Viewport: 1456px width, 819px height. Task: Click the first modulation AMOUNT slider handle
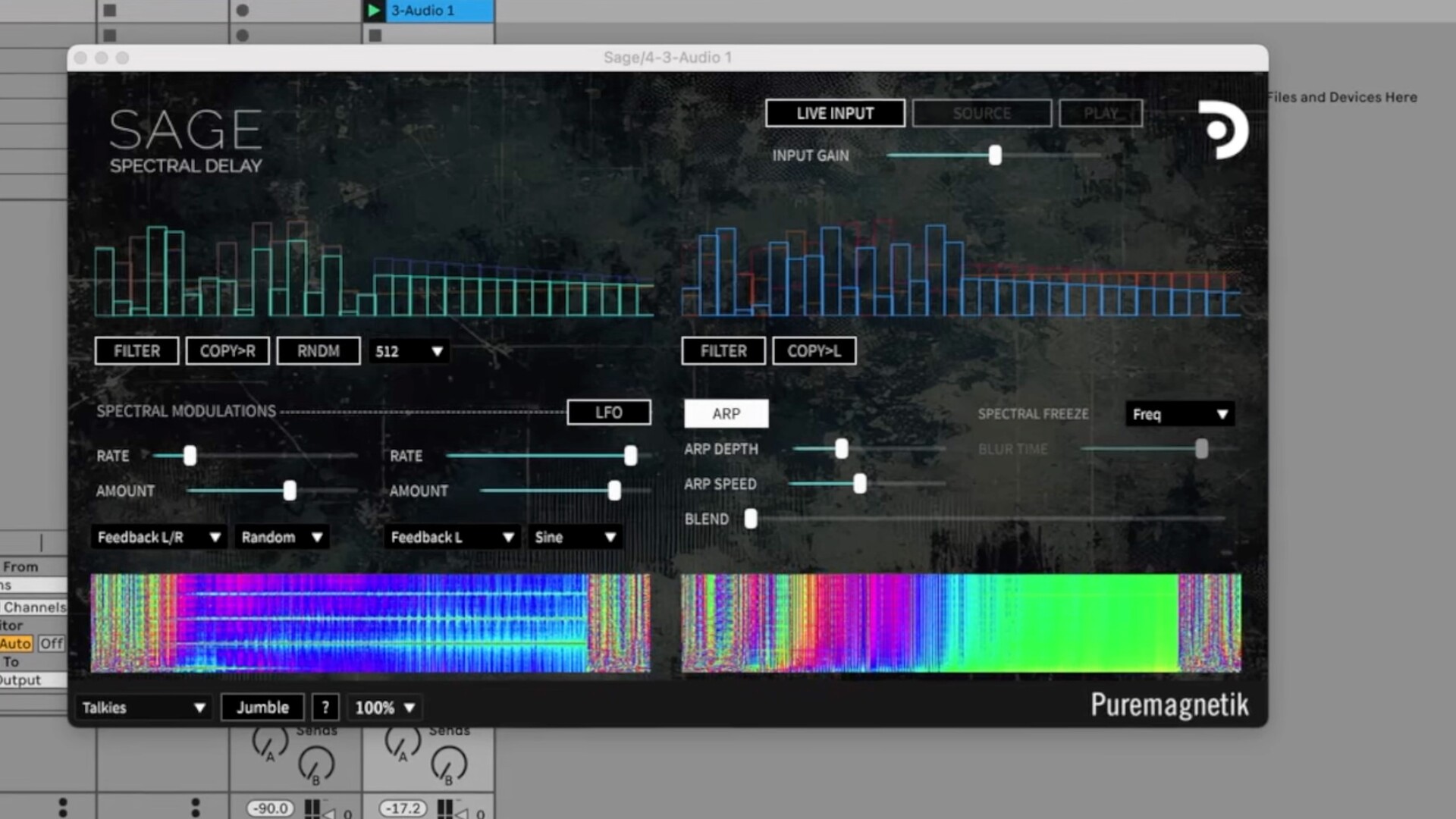(290, 491)
